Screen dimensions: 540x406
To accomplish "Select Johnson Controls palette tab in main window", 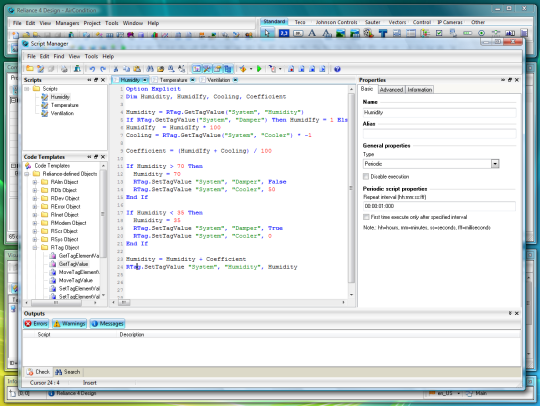I will [336, 22].
